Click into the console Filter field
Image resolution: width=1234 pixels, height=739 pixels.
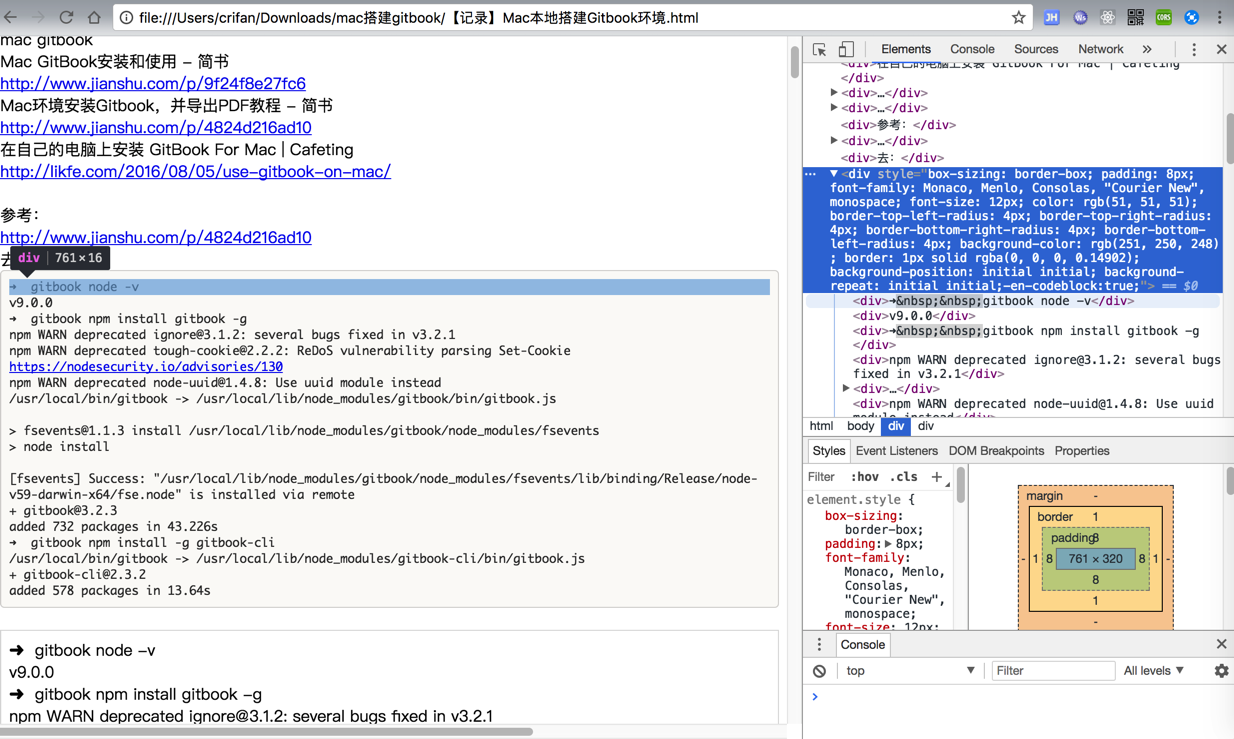[x=1052, y=671]
